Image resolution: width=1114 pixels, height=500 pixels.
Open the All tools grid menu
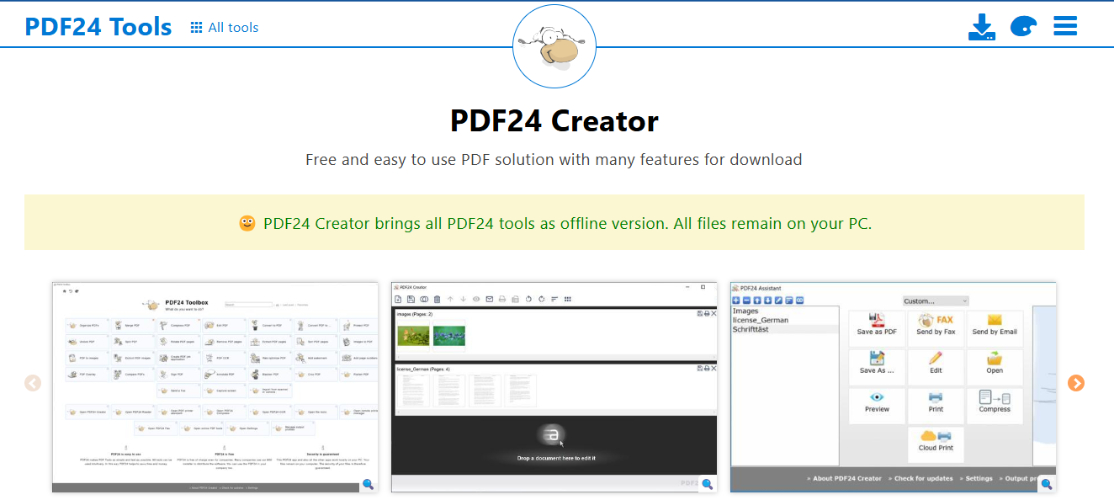click(225, 28)
